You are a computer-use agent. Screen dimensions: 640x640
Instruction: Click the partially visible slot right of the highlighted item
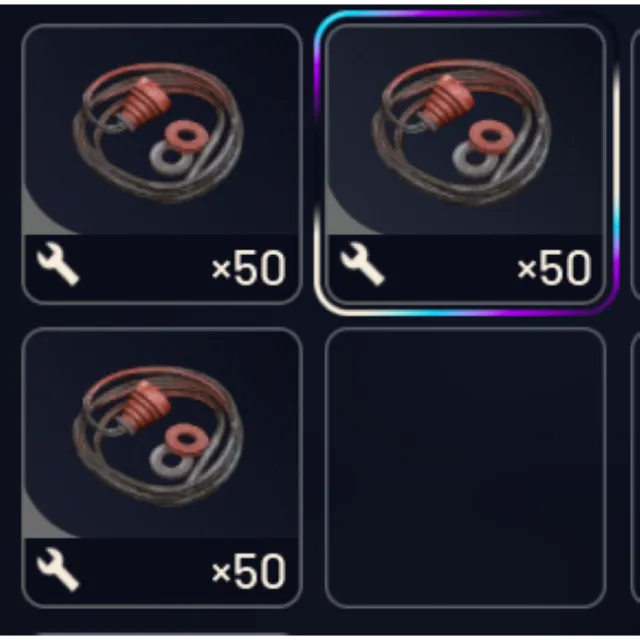click(x=635, y=164)
